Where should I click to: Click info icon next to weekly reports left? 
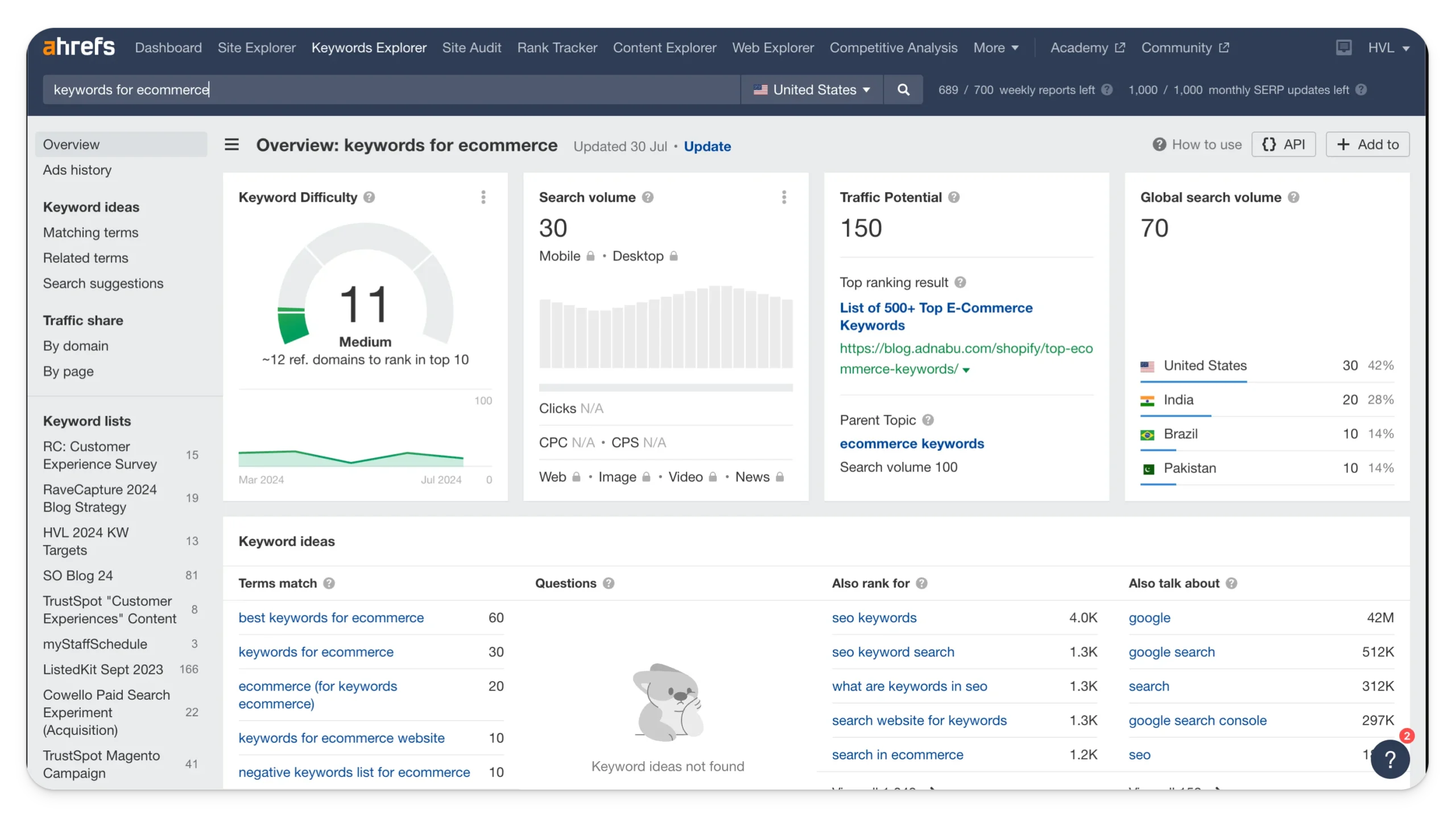pyautogui.click(x=1107, y=90)
